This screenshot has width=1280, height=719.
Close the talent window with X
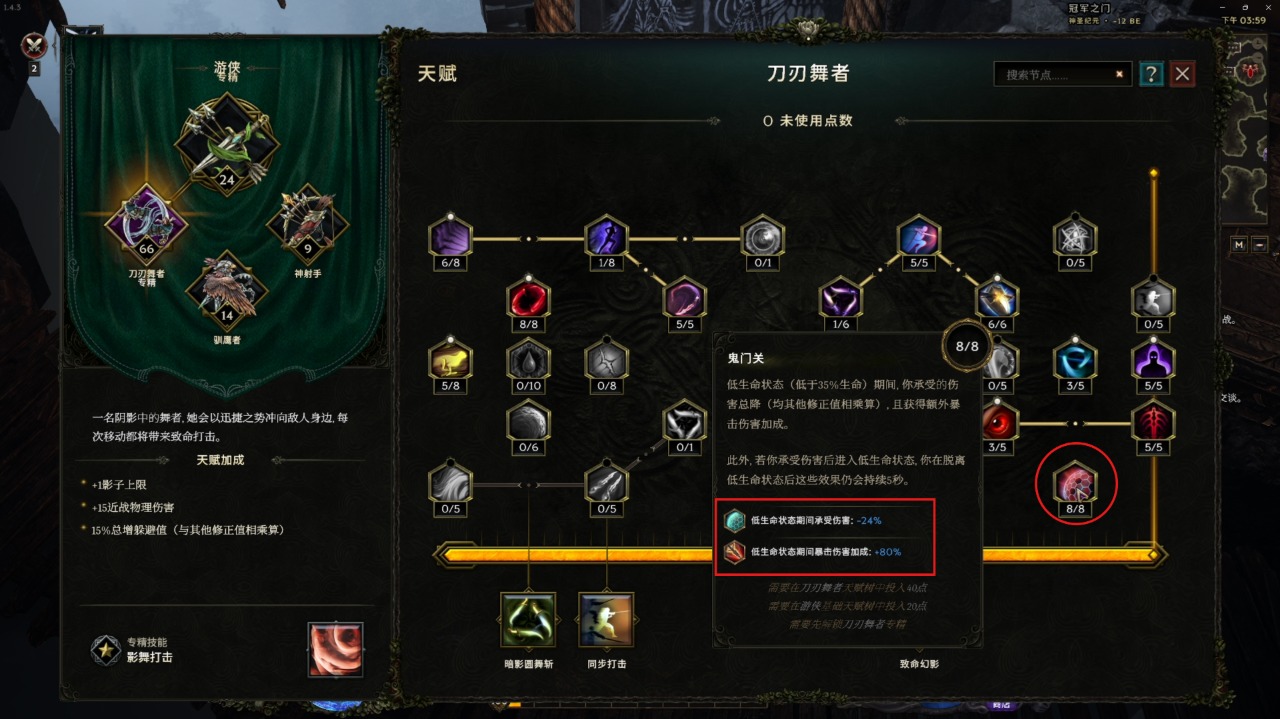(1183, 74)
